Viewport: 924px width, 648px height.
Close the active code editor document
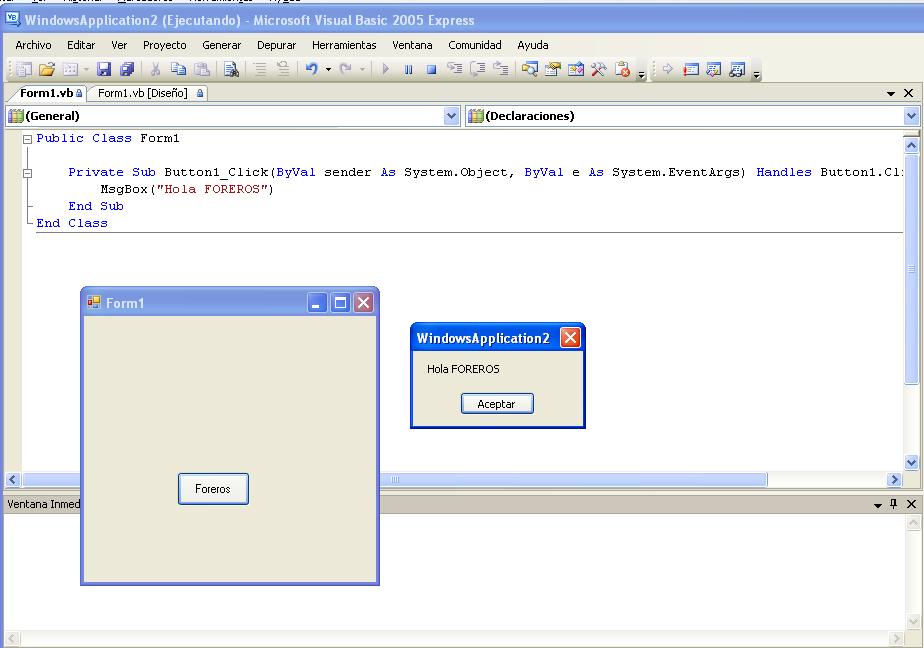tap(909, 93)
